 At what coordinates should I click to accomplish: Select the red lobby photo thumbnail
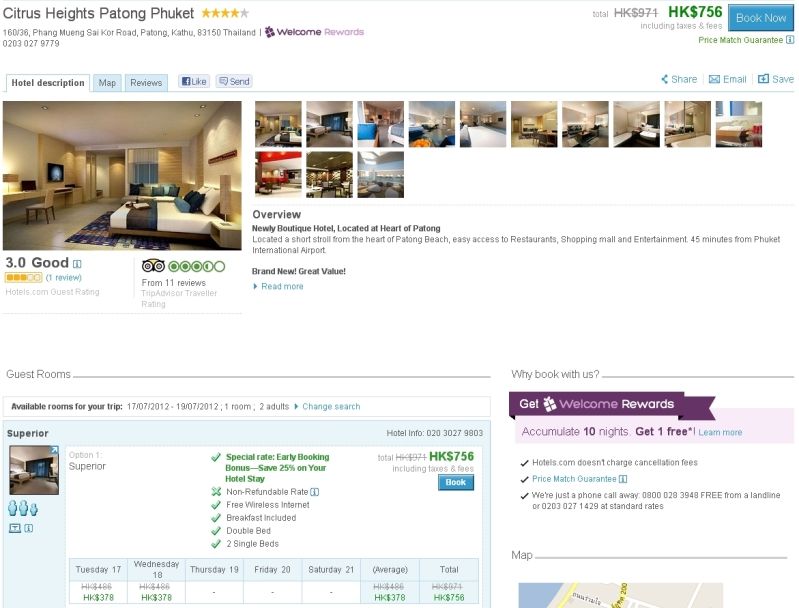coord(278,174)
